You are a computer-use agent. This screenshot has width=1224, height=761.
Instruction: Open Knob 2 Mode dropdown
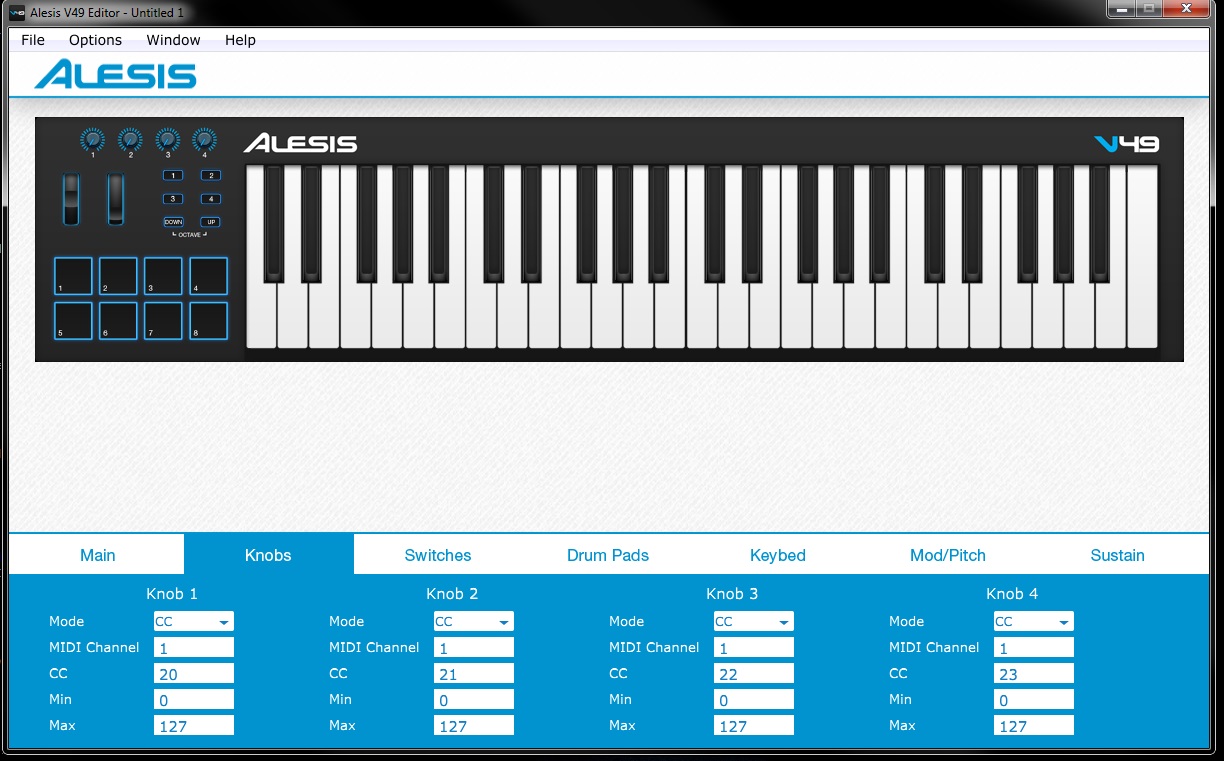click(474, 622)
